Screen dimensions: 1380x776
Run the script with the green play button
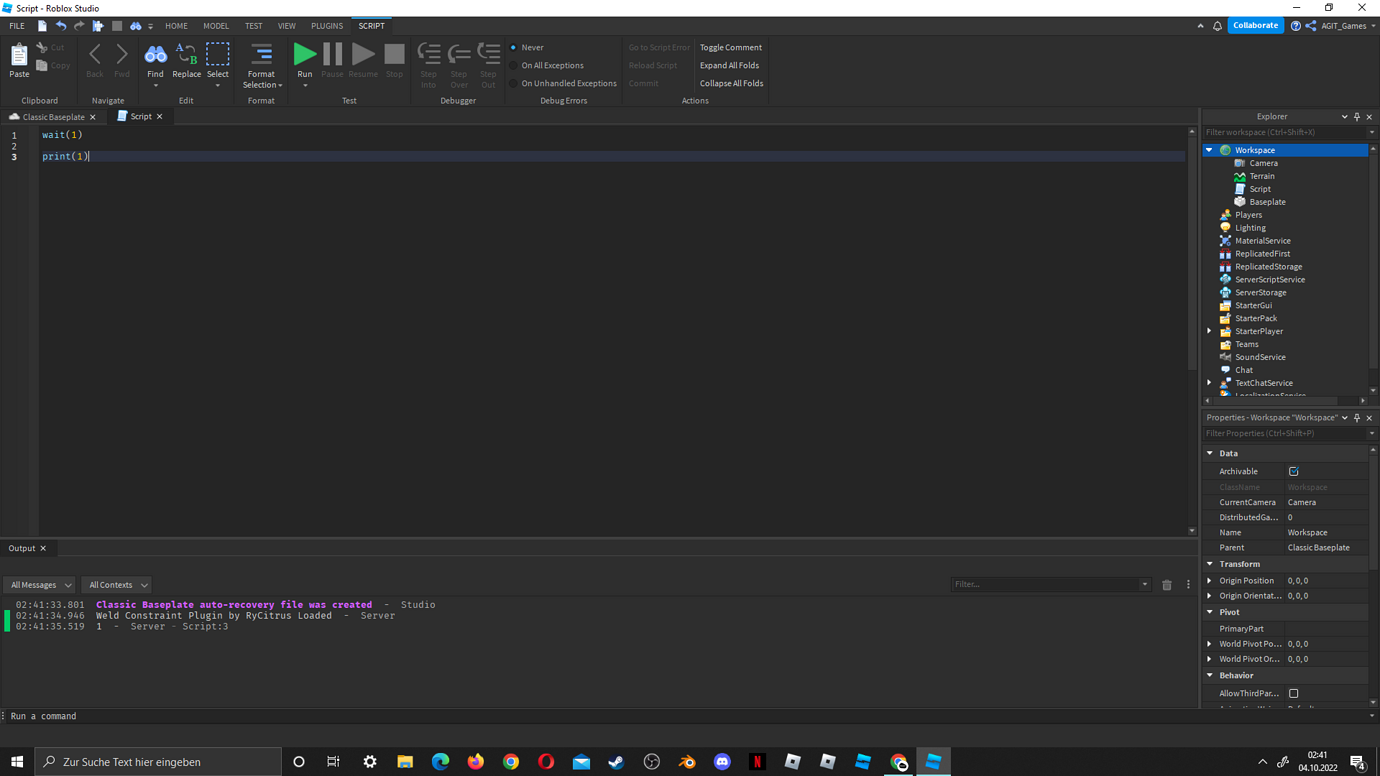(305, 55)
